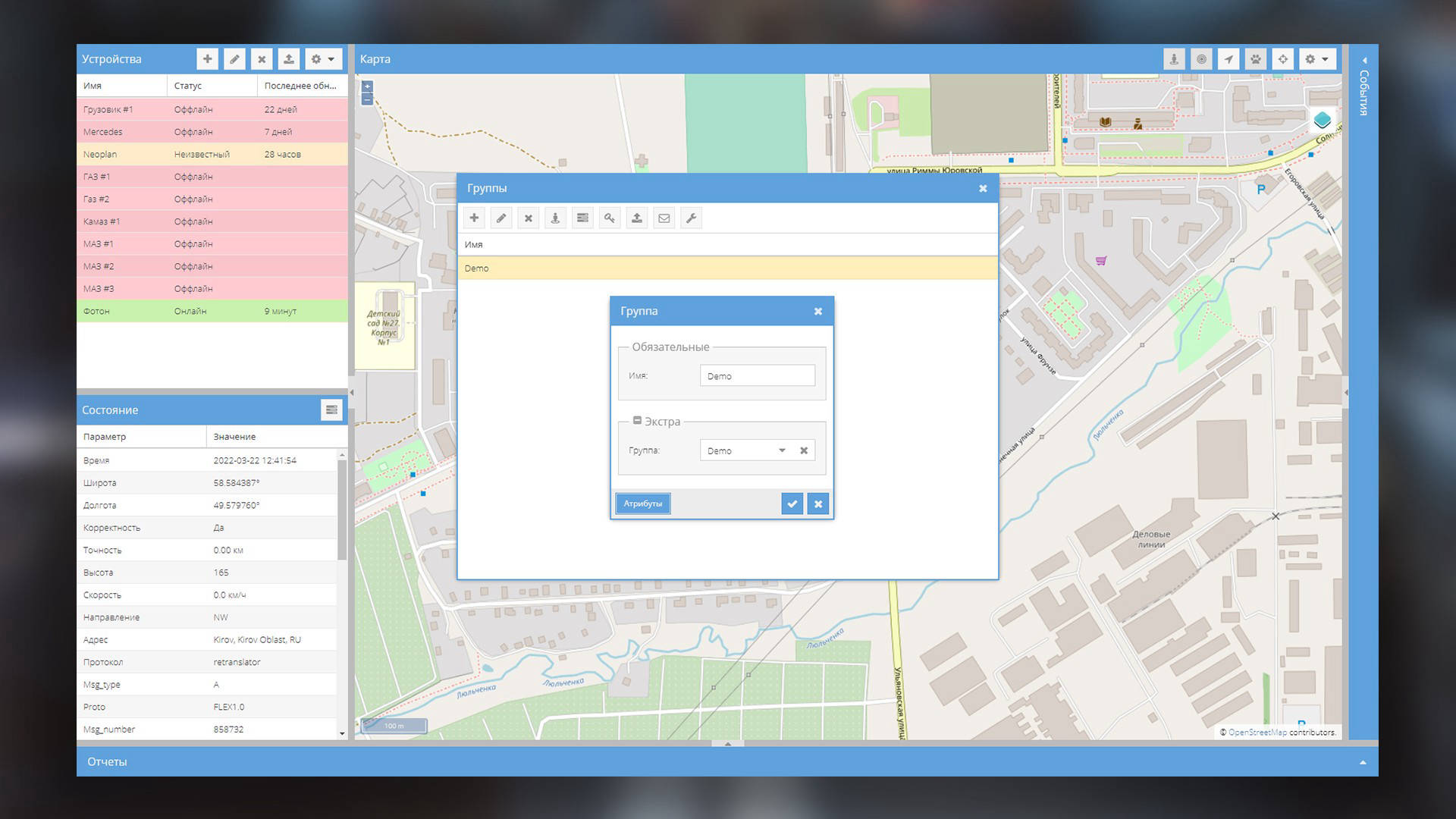Open the gear dropdown in Устройства panel
Image resolution: width=1456 pixels, height=819 pixels.
coord(324,58)
